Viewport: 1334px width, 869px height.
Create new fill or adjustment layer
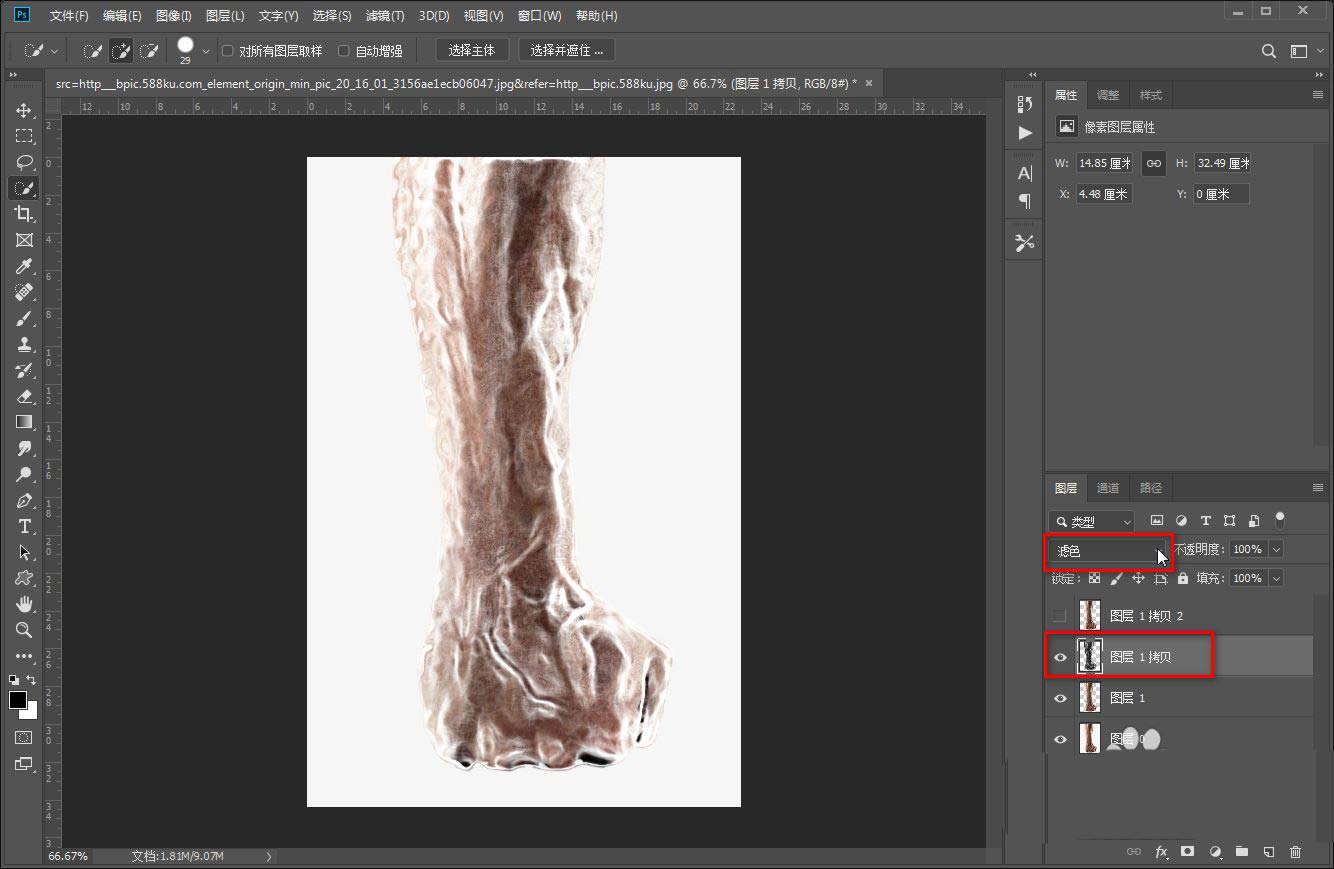coord(1215,852)
